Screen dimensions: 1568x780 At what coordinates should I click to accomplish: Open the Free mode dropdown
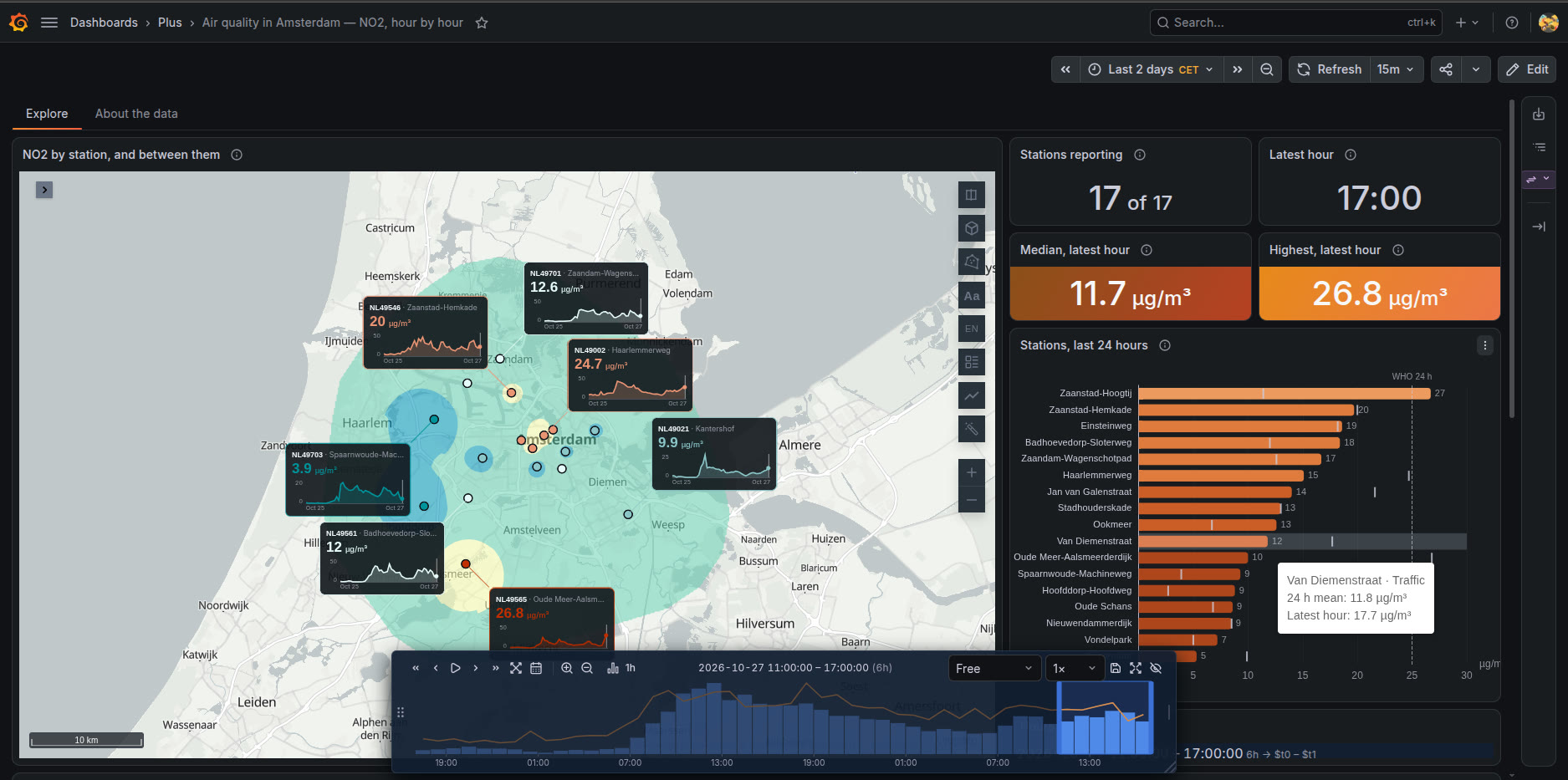point(993,668)
